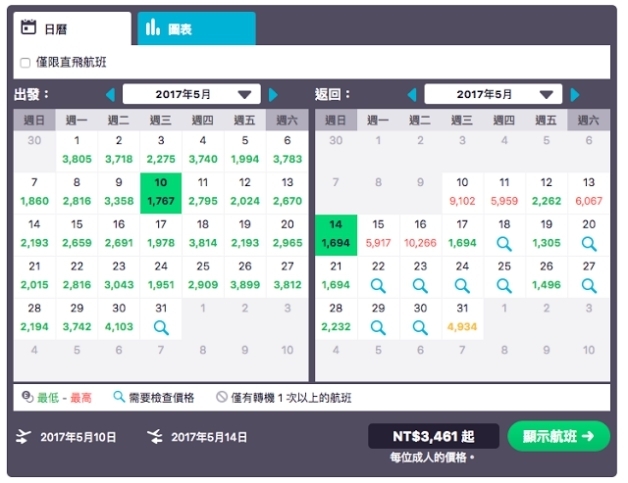Check price for return May 23

tap(420, 277)
